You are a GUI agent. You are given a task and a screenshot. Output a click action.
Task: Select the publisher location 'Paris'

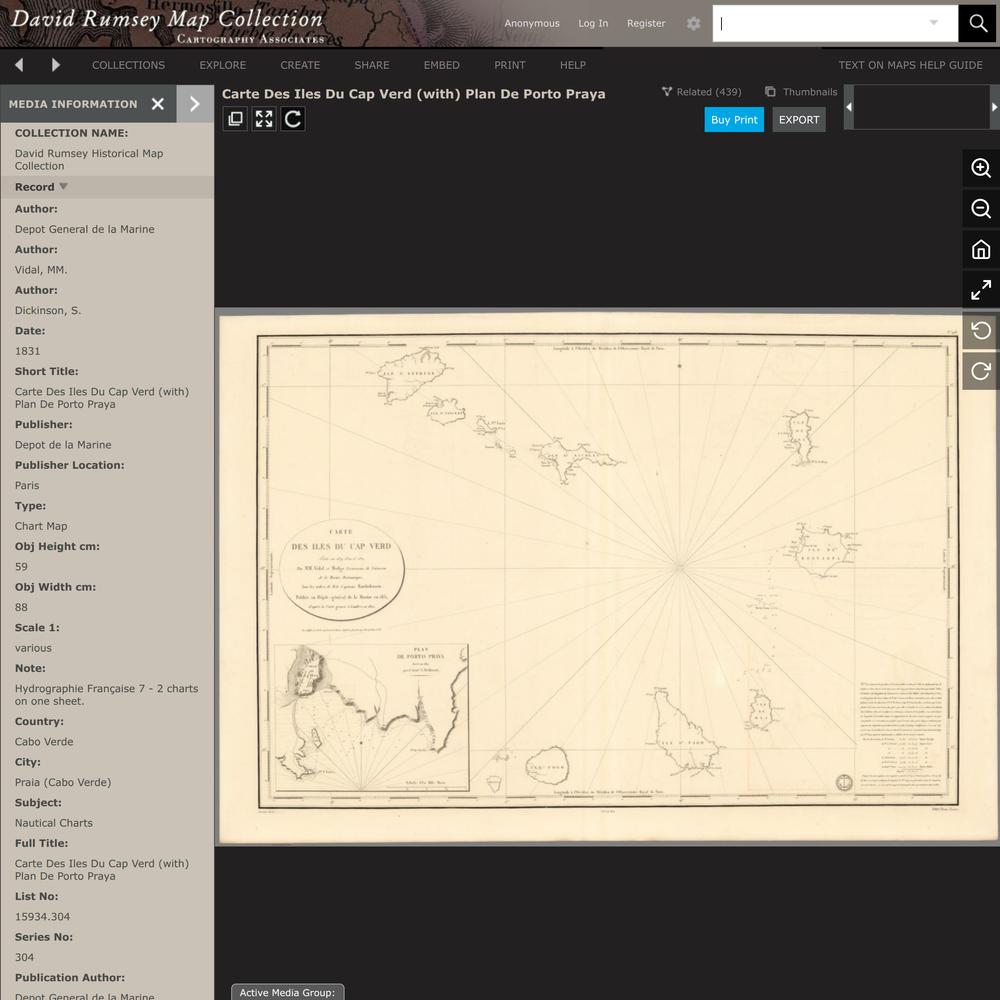coord(27,485)
